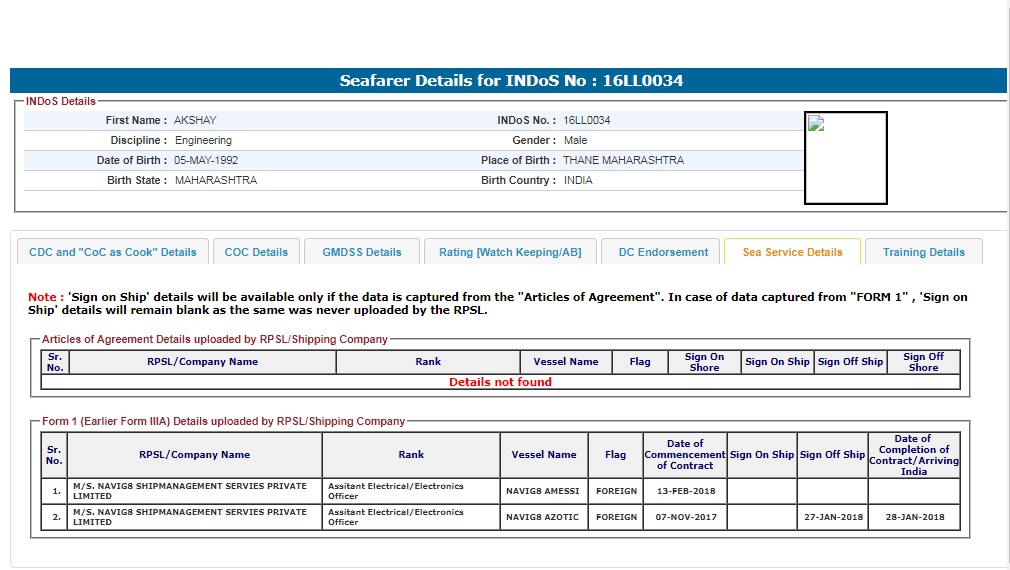Switch to the COC Details tab
This screenshot has width=1010, height=570.
coord(256,252)
